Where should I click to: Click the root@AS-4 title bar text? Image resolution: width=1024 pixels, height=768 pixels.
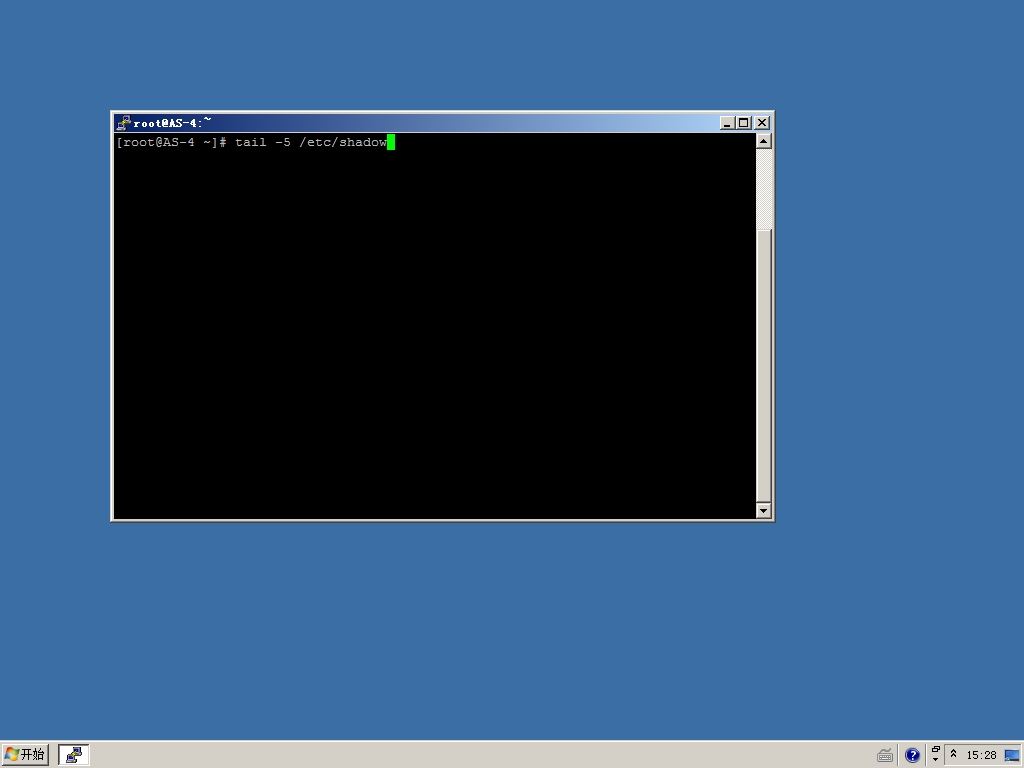(x=172, y=123)
